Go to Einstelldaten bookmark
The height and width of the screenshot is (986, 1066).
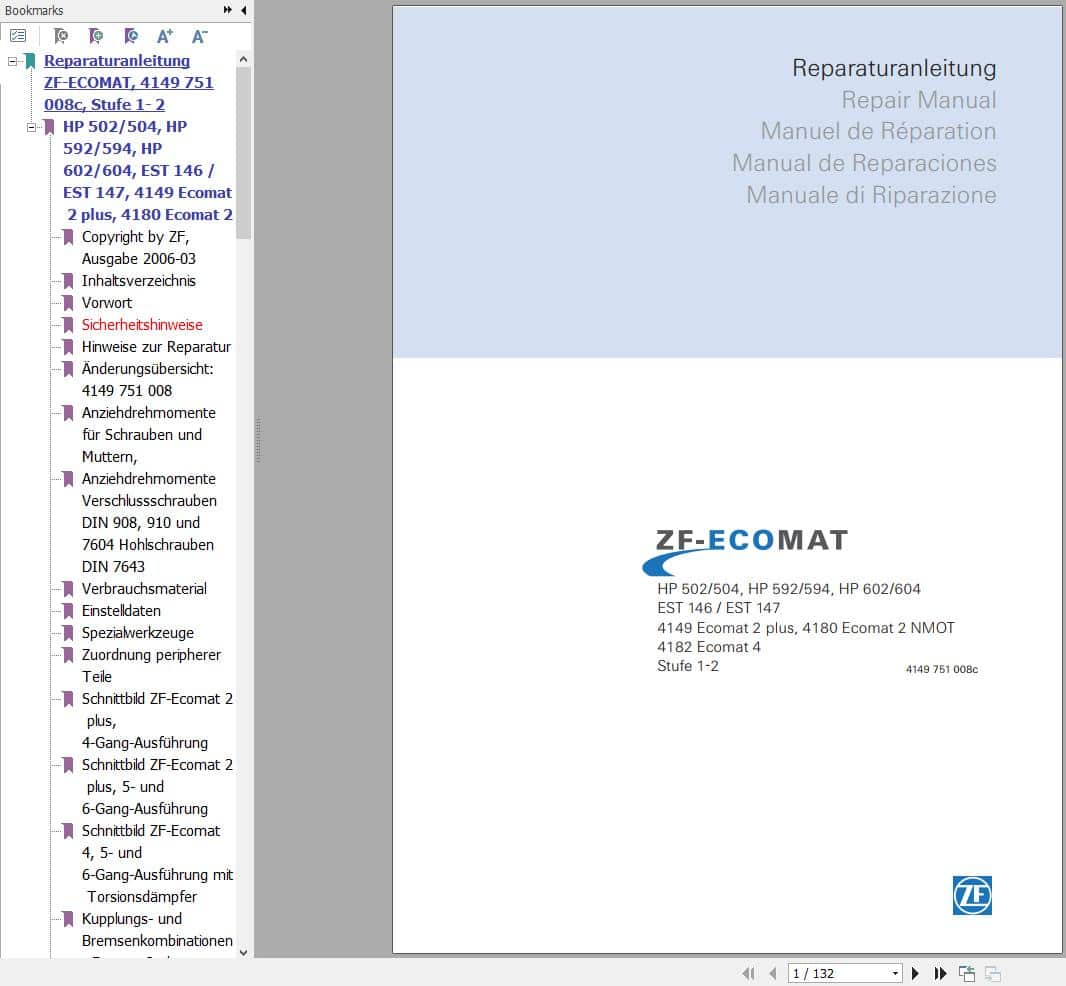point(121,611)
